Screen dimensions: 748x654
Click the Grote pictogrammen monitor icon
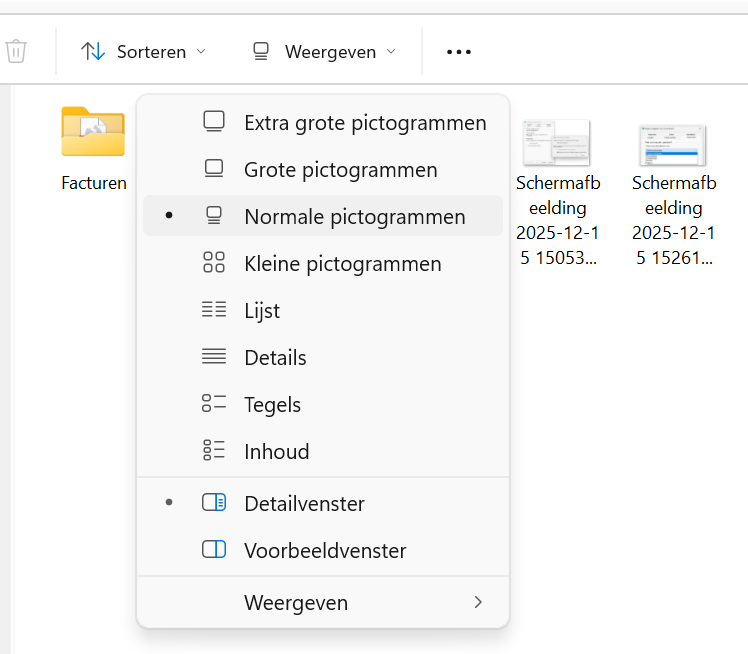click(x=214, y=169)
